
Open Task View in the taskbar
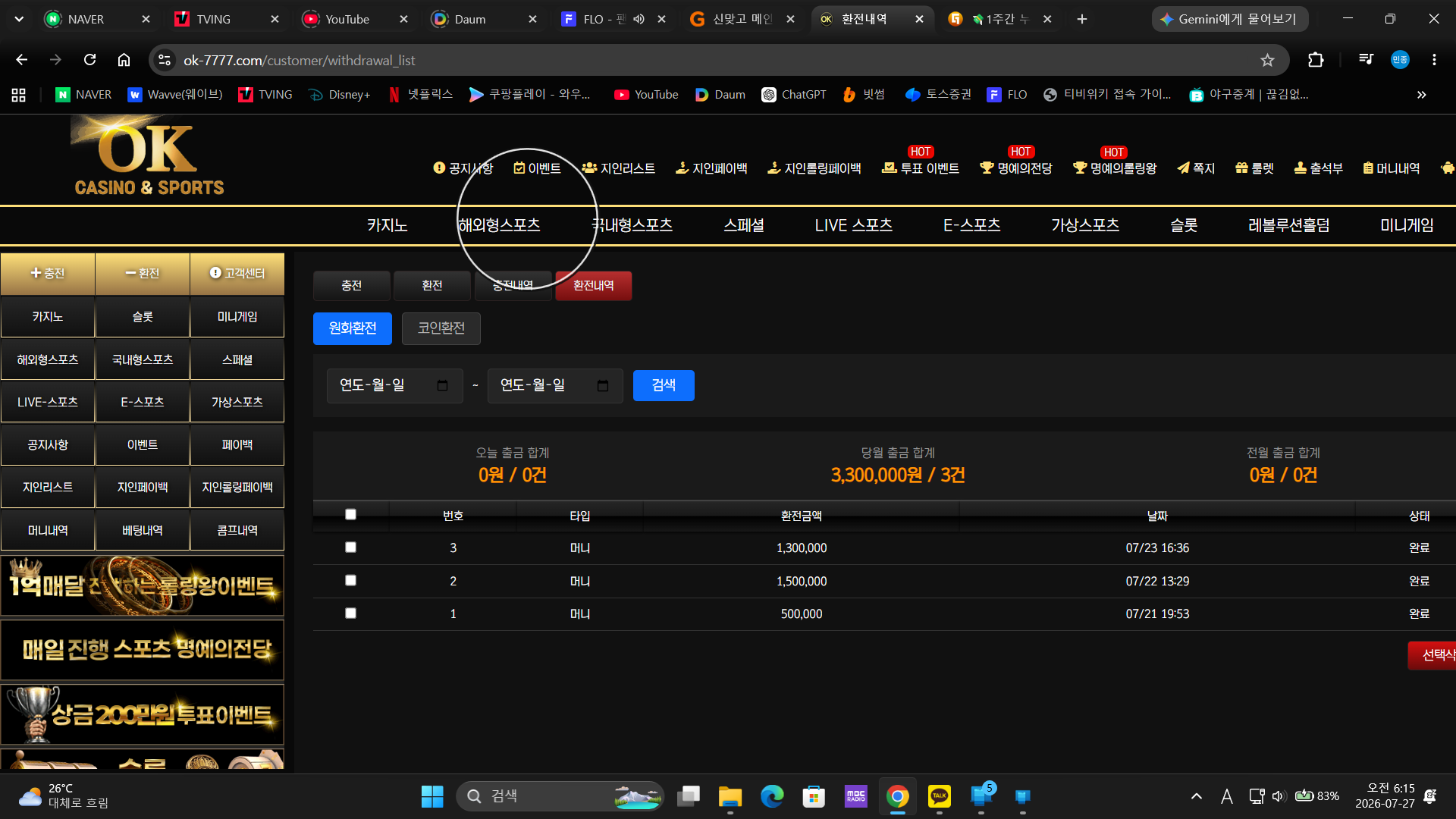tap(689, 796)
